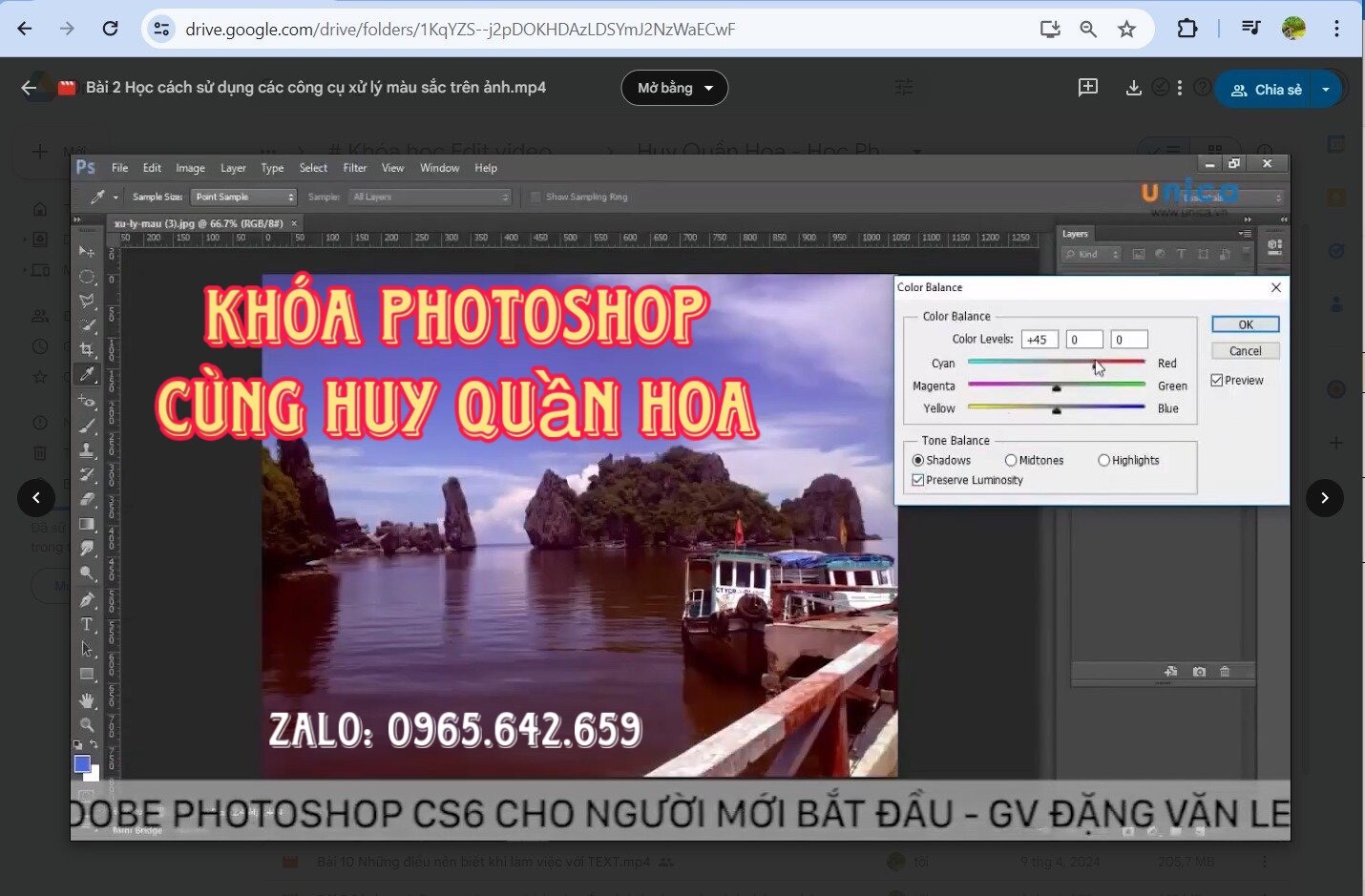
Task: Select the Pen tool
Action: pos(87,599)
